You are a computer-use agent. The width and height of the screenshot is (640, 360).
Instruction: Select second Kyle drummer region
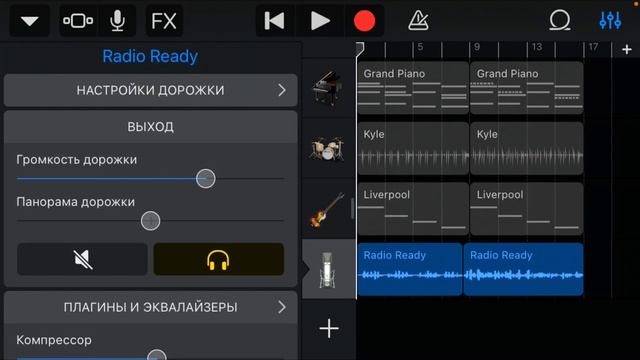click(x=527, y=148)
